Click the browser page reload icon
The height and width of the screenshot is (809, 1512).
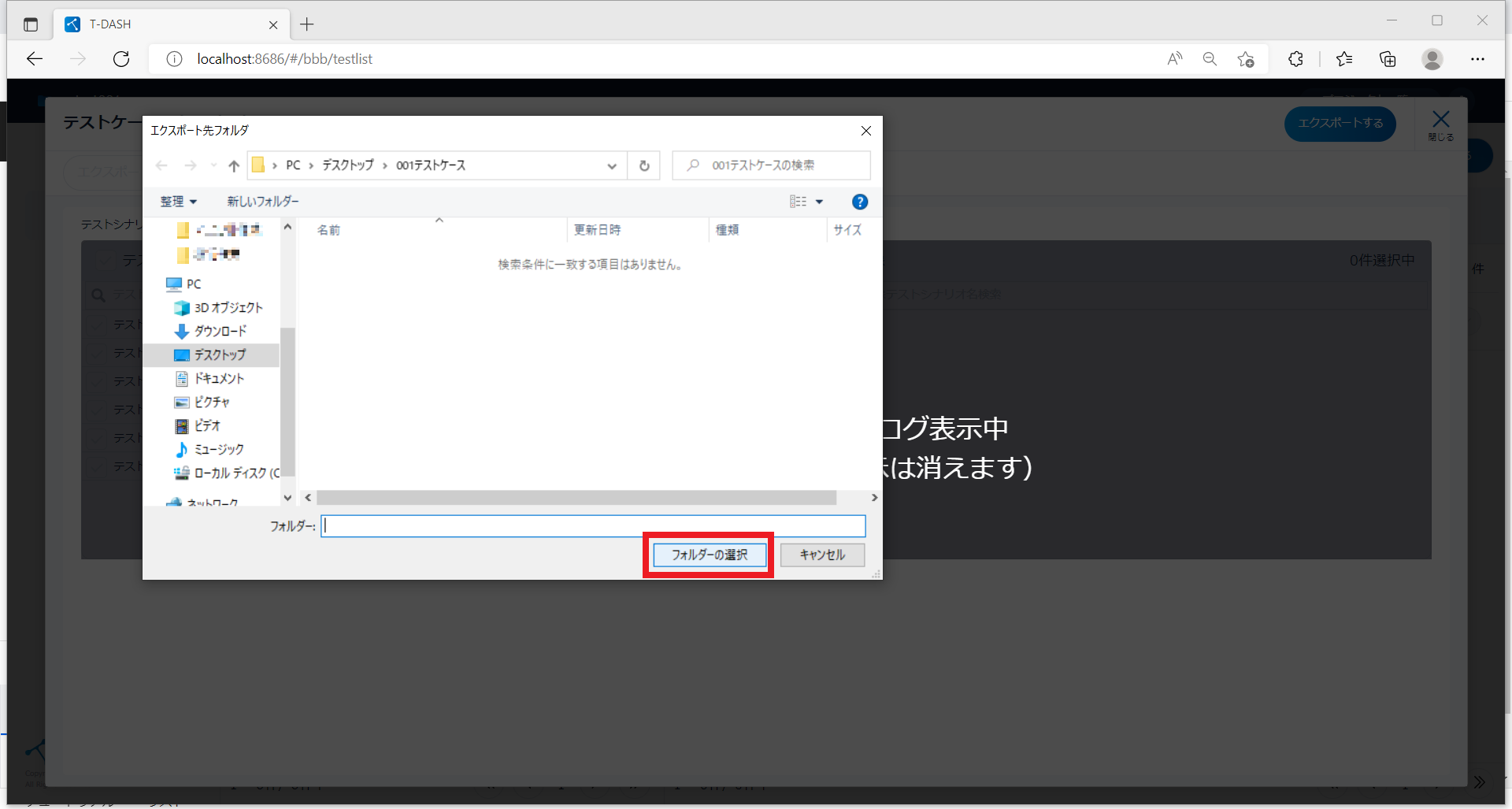(121, 59)
